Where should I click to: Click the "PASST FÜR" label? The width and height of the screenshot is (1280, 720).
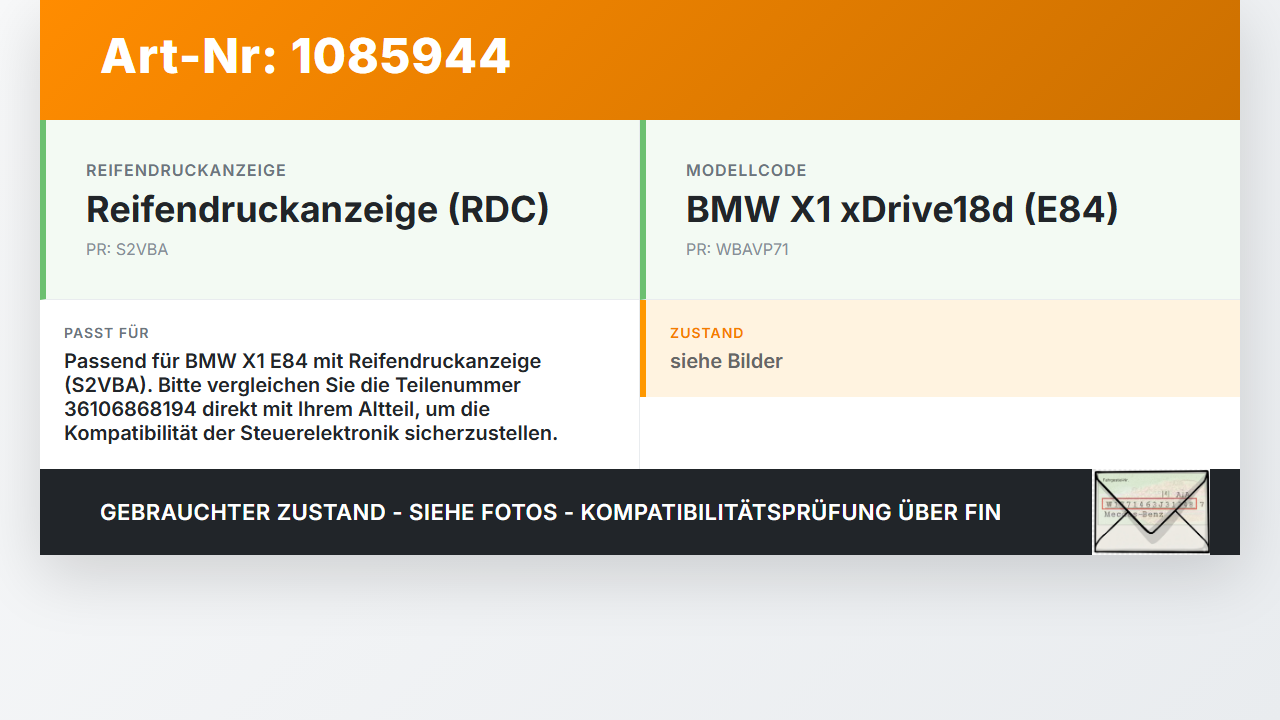click(x=107, y=333)
